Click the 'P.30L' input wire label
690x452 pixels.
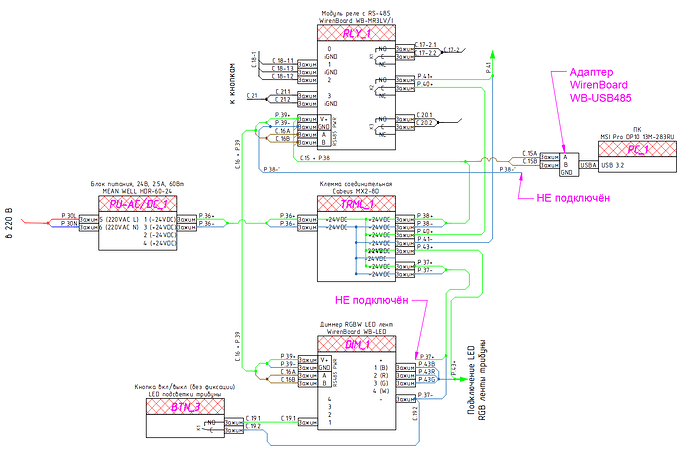(x=69, y=216)
